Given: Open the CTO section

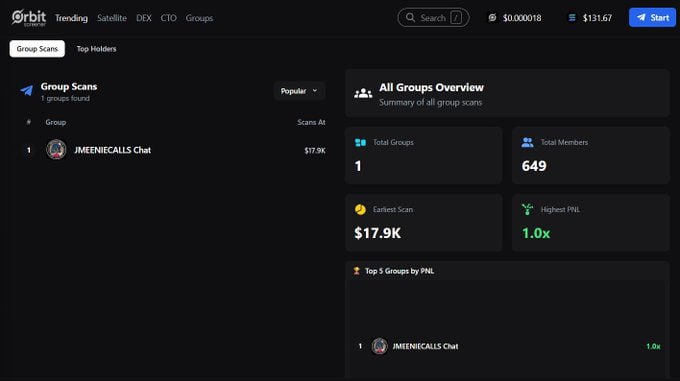Looking at the screenshot, I should [x=168, y=18].
